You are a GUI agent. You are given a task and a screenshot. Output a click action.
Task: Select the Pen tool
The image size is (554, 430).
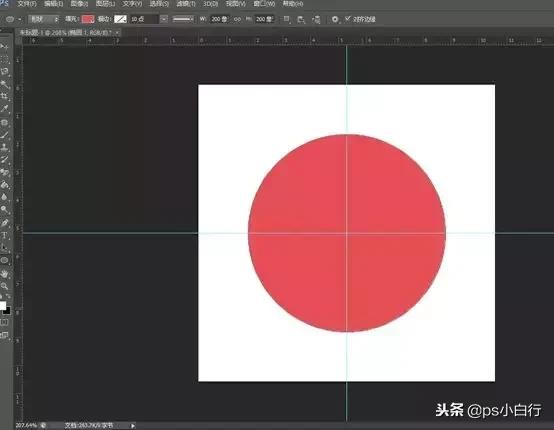5,223
